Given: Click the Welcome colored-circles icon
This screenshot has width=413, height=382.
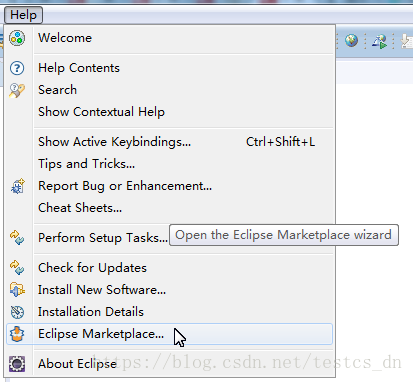Looking at the screenshot, I should (17, 38).
